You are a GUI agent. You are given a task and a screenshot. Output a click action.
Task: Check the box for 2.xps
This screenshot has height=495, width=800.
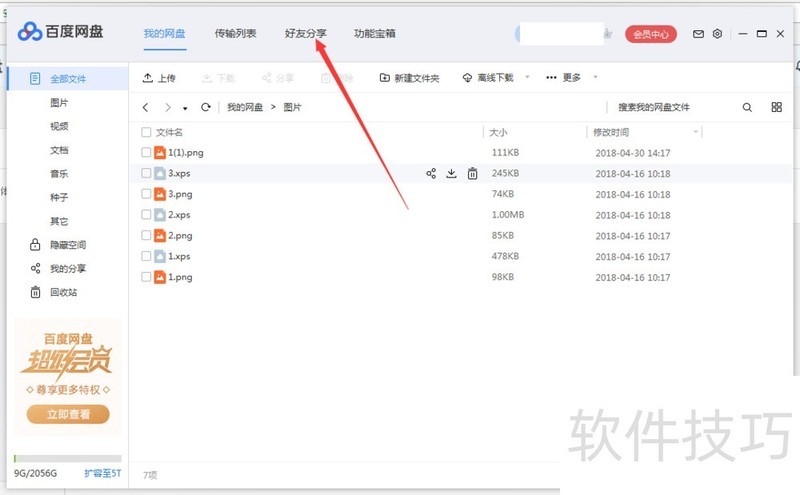point(146,215)
